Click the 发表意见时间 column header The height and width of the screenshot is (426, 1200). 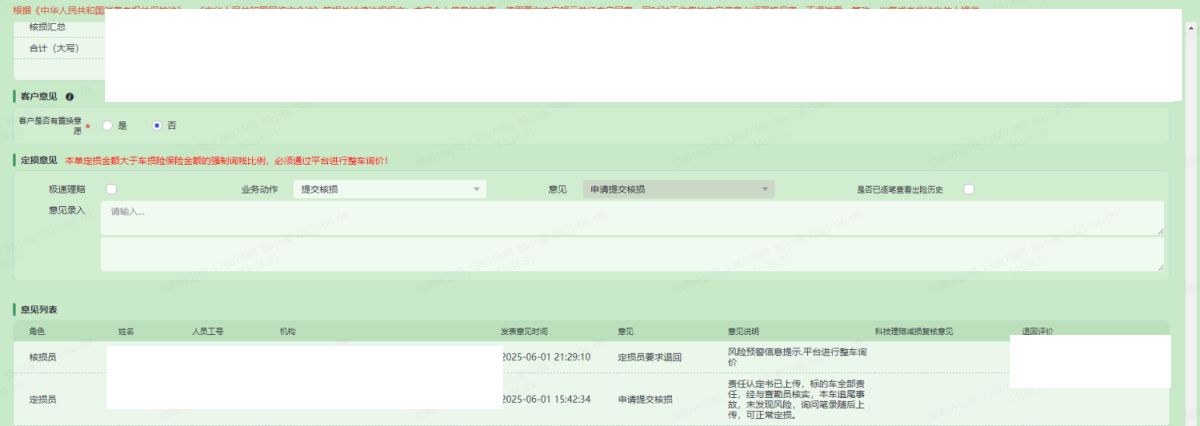pos(524,331)
